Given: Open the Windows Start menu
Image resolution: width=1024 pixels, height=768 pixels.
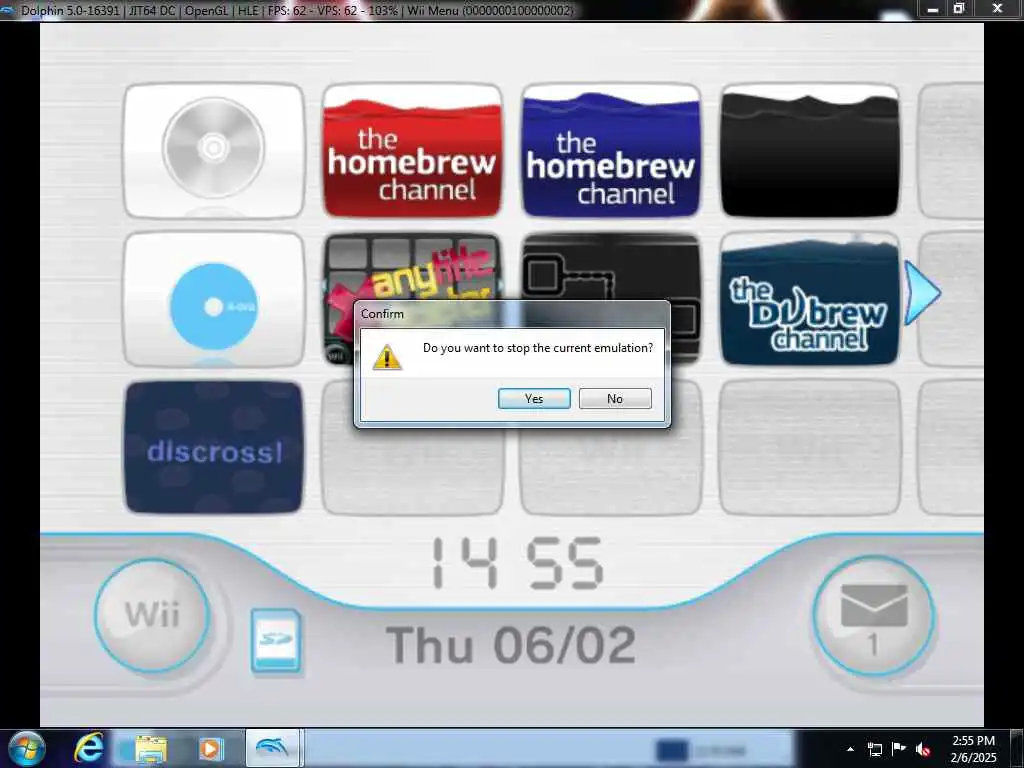Looking at the screenshot, I should (x=26, y=748).
